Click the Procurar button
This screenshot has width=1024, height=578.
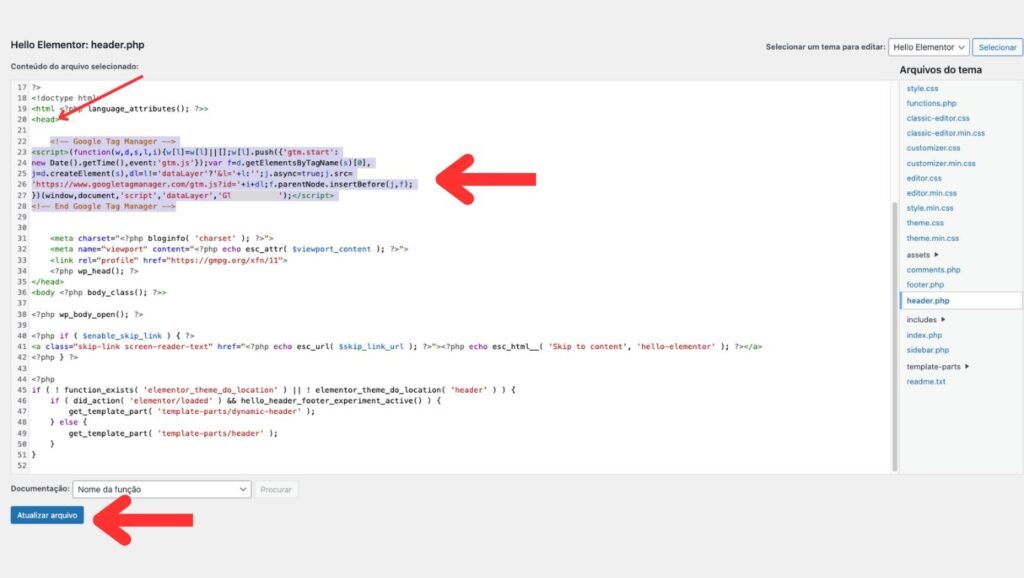(276, 489)
